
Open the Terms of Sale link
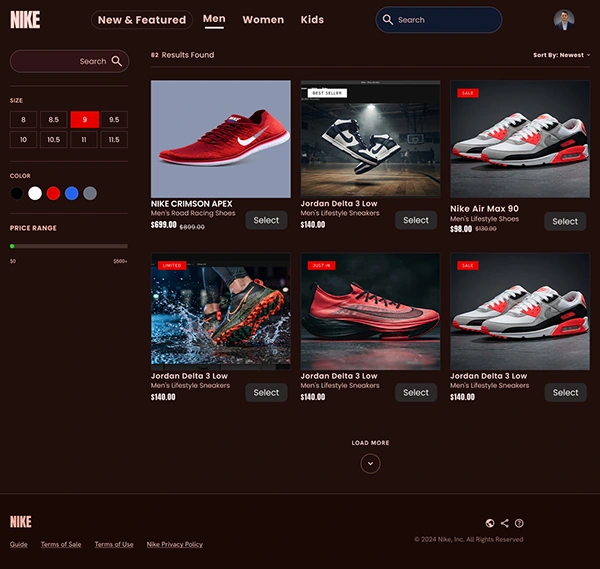61,544
